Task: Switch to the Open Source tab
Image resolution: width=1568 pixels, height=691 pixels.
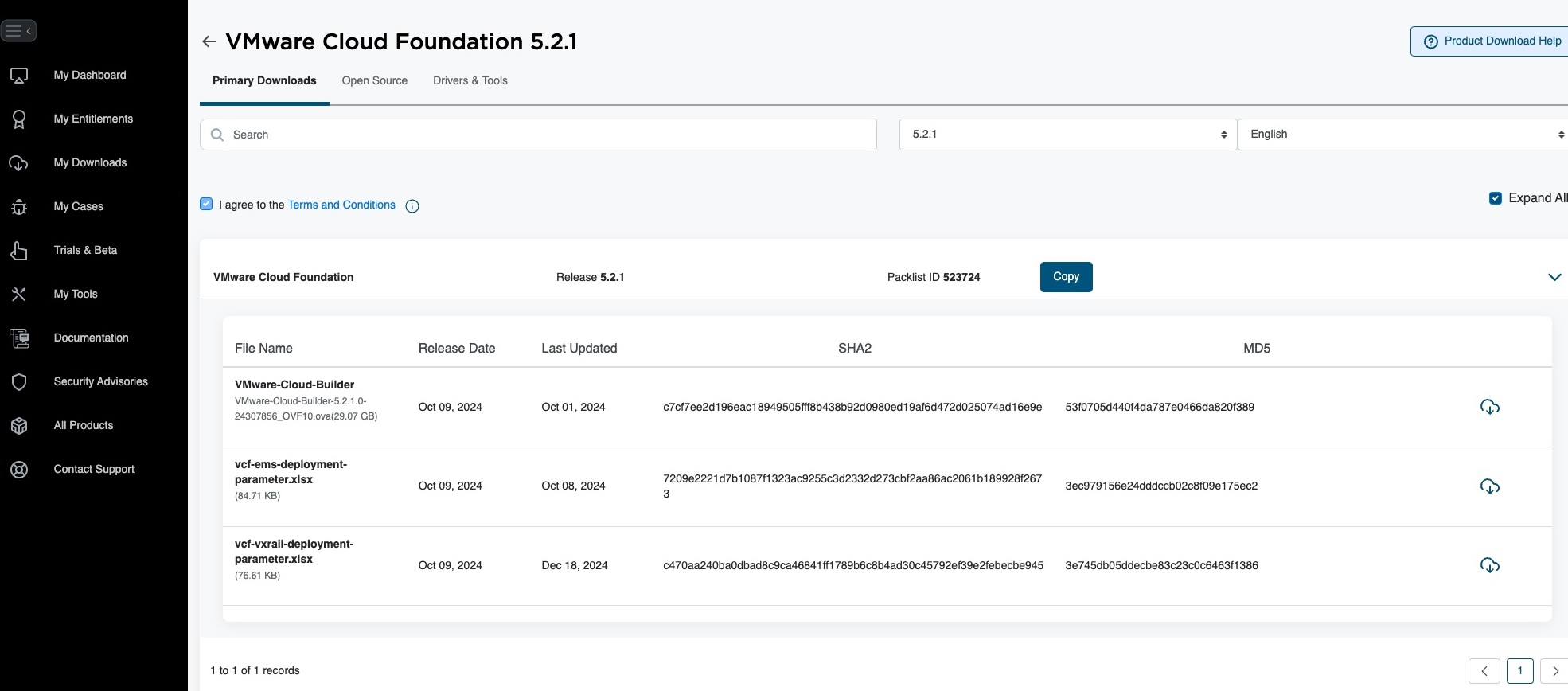Action: click(374, 80)
